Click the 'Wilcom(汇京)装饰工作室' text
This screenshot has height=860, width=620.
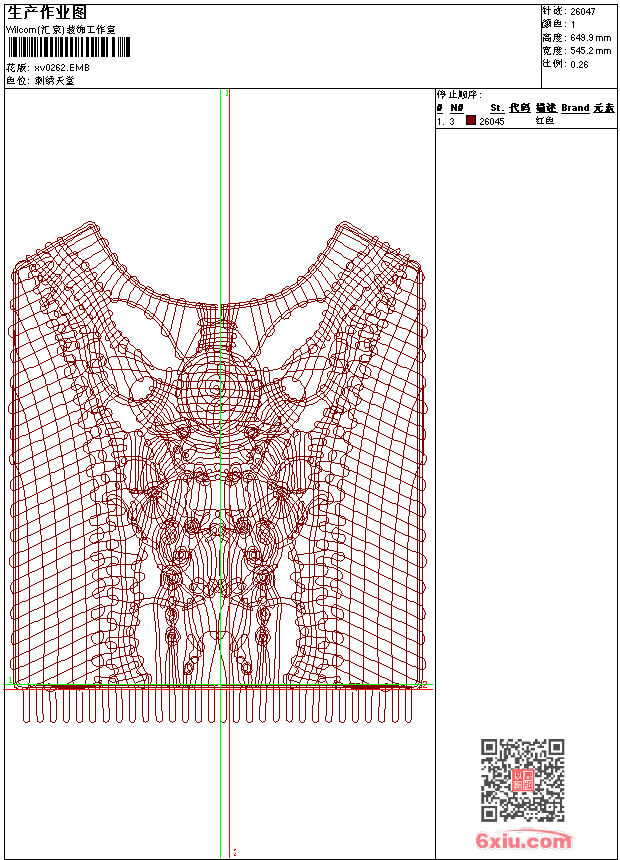click(60, 30)
